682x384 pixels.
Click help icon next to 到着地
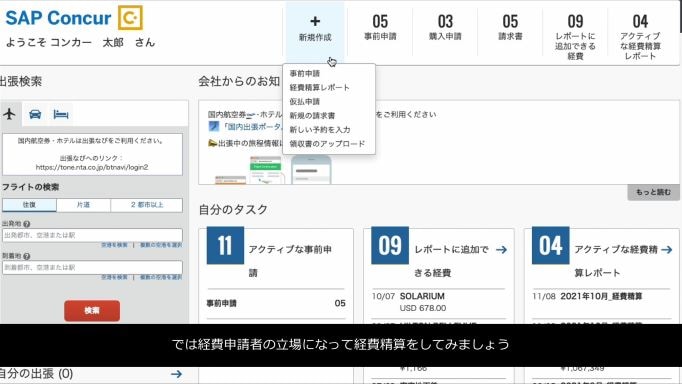click(x=27, y=257)
